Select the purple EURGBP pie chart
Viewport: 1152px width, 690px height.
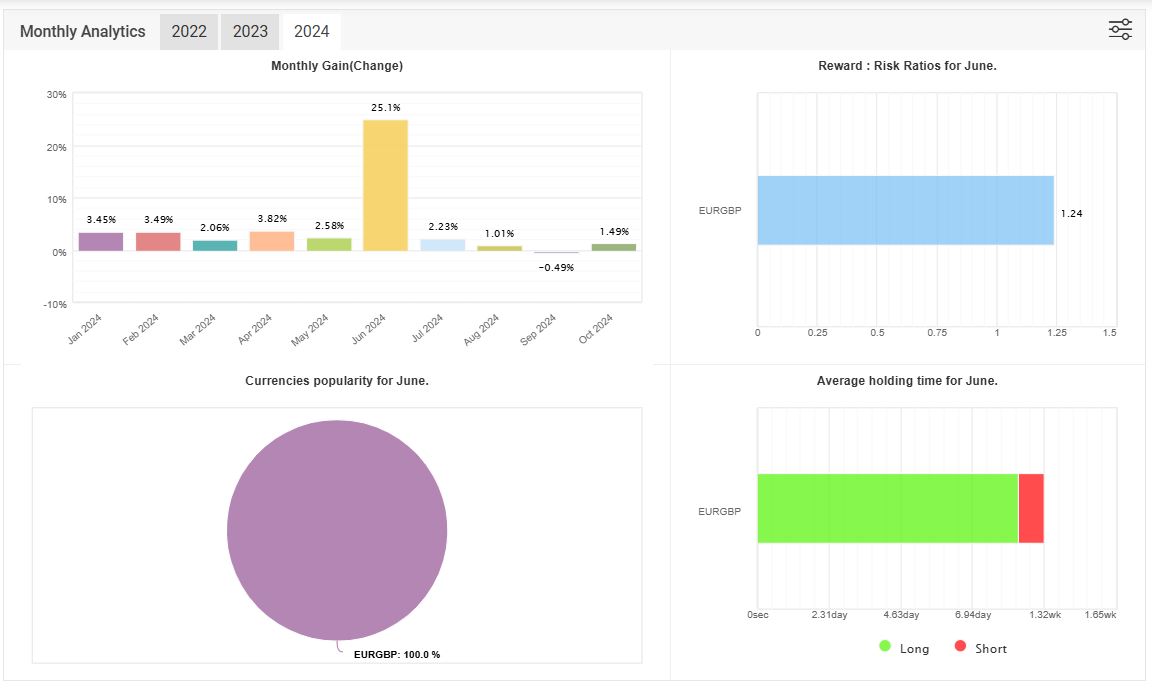337,529
